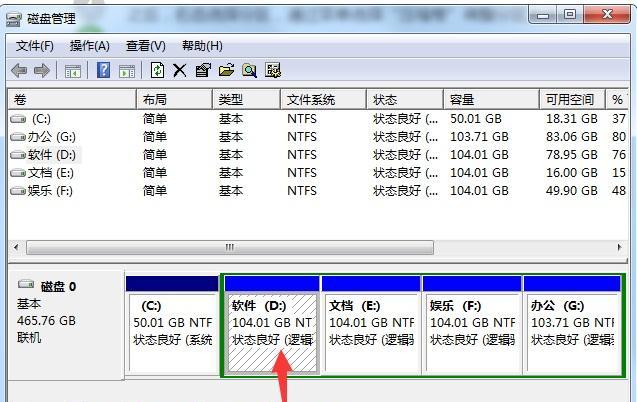Screen dimensions: 637x402
Task: Select the (C:) volume row
Action: [318, 119]
